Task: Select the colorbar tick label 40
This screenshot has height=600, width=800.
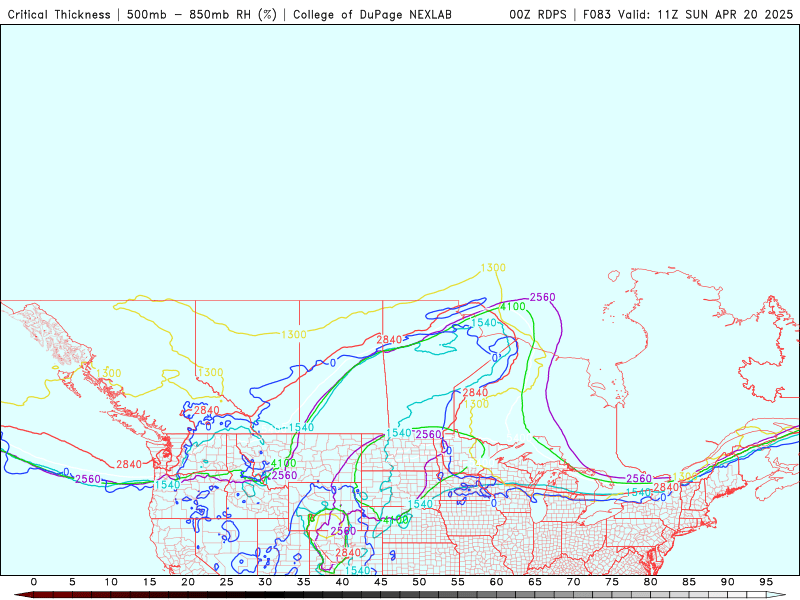Action: coord(342,582)
